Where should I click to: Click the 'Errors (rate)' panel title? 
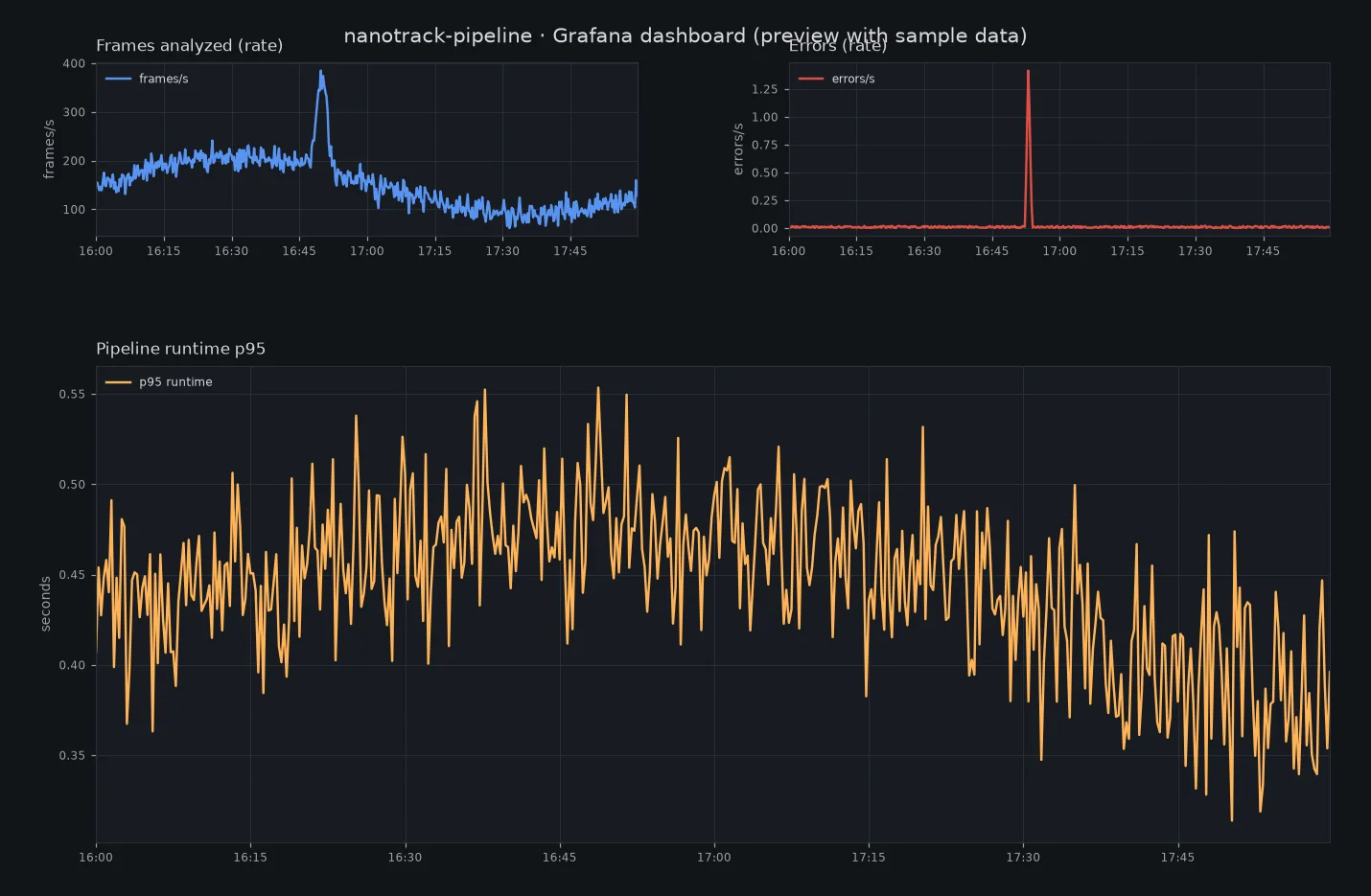(x=837, y=45)
